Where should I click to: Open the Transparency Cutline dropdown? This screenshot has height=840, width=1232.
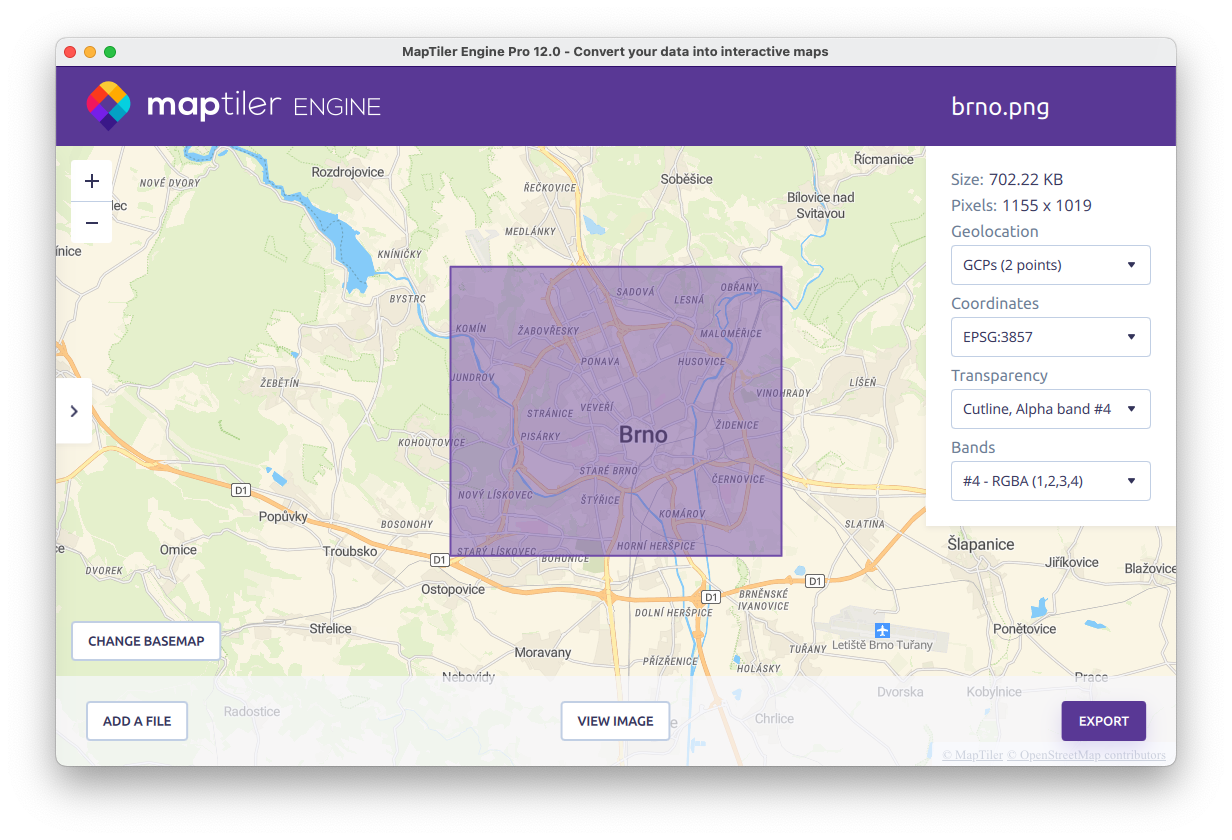[x=1050, y=408]
